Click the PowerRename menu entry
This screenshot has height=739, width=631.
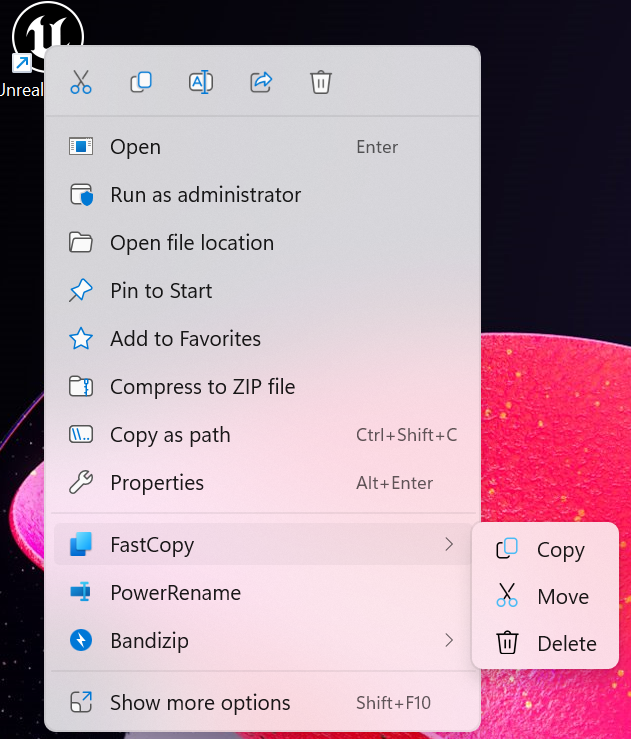click(264, 592)
